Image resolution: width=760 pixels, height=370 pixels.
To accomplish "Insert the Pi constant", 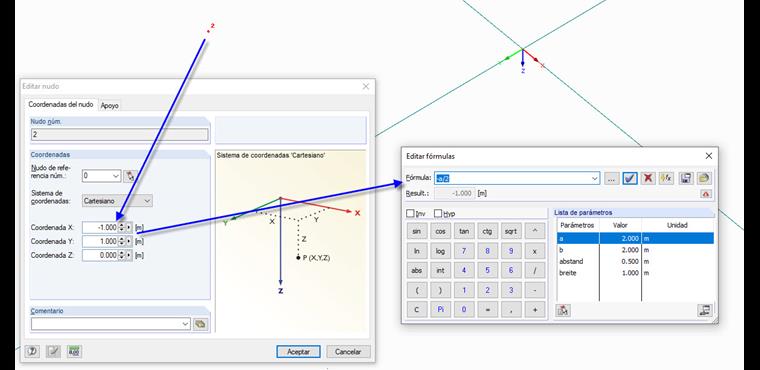I will (x=440, y=309).
